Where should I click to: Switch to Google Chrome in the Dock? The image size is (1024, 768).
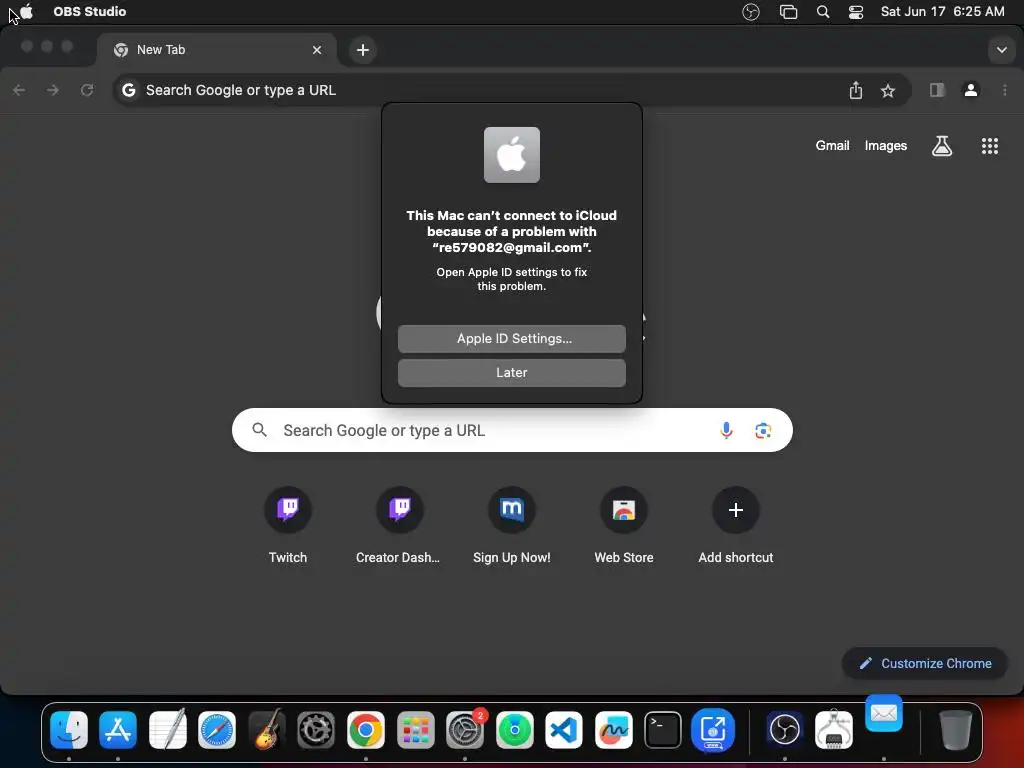pos(366,729)
